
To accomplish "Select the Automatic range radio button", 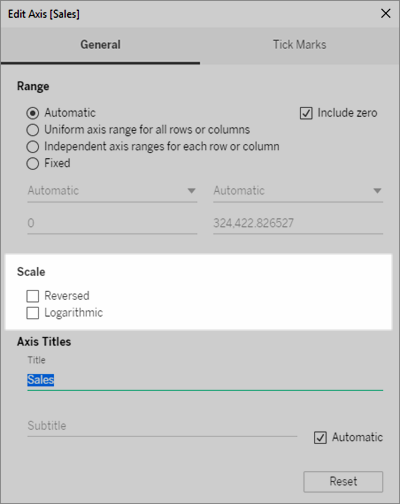I will (x=33, y=113).
